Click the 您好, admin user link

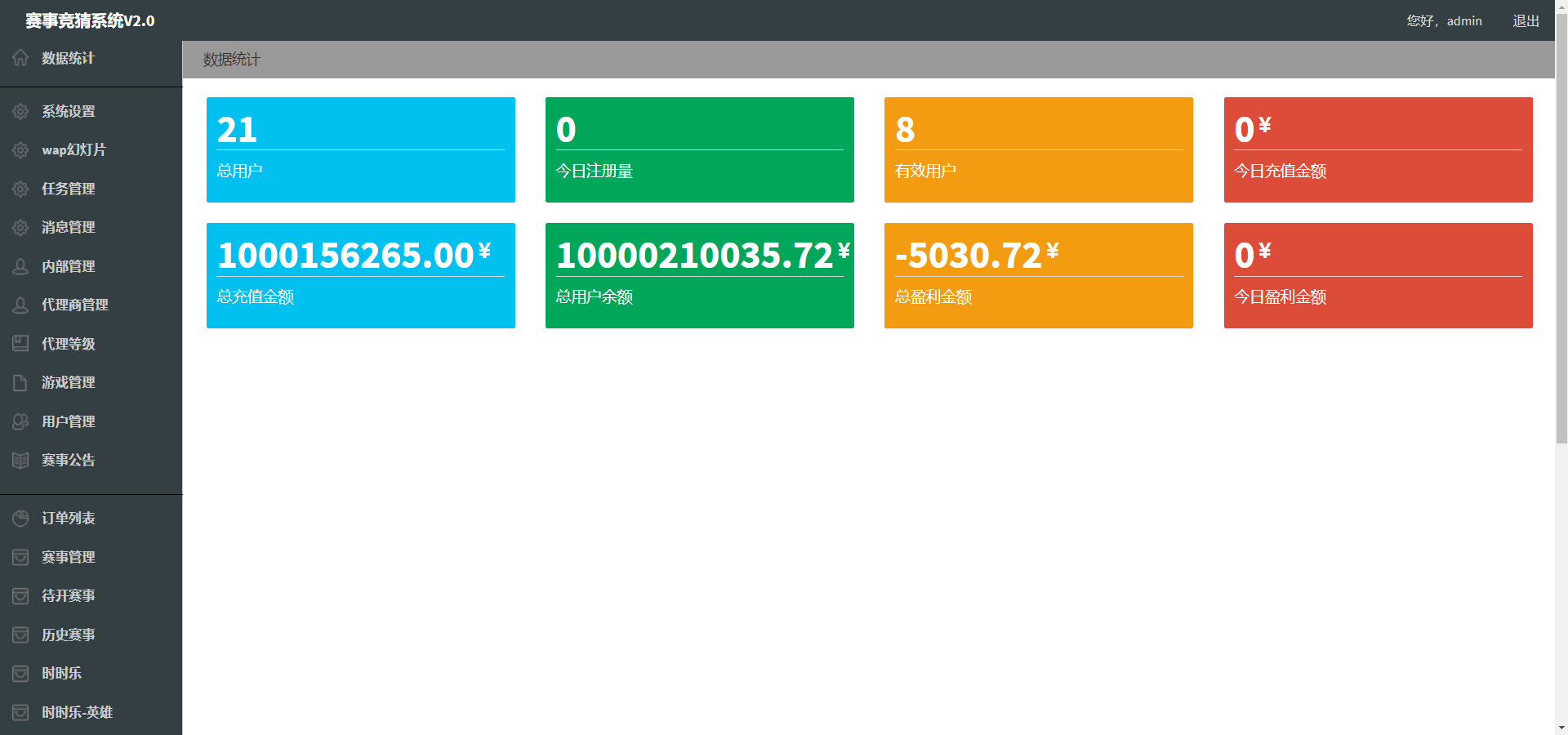1444,20
